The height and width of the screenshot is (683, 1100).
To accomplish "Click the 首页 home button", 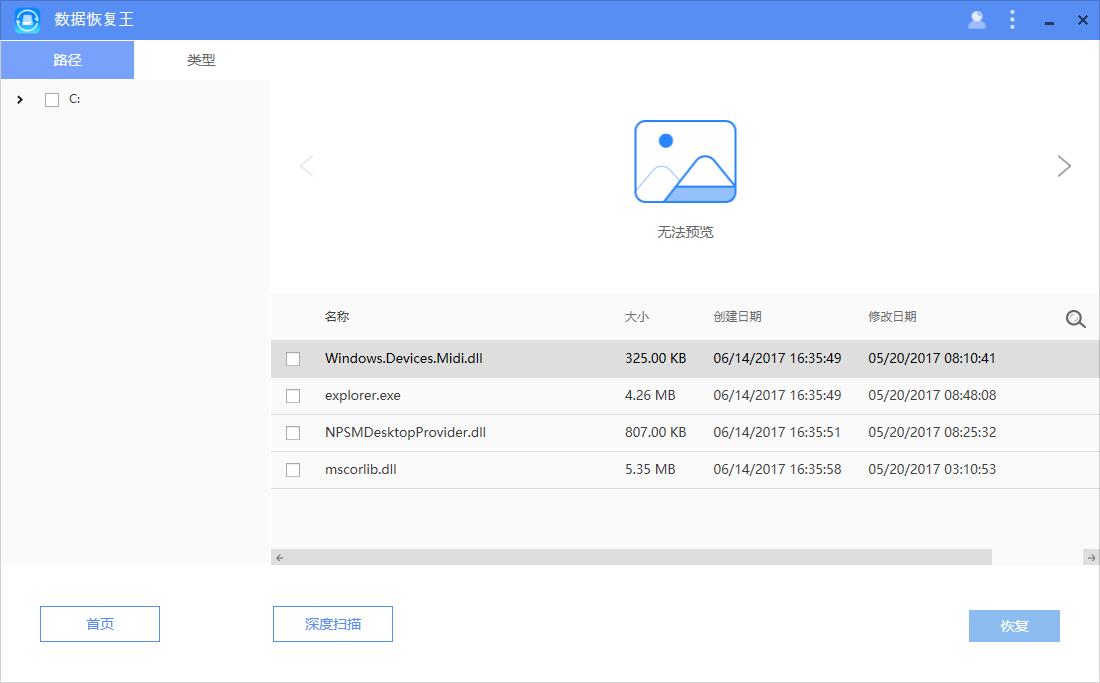I will pos(100,624).
